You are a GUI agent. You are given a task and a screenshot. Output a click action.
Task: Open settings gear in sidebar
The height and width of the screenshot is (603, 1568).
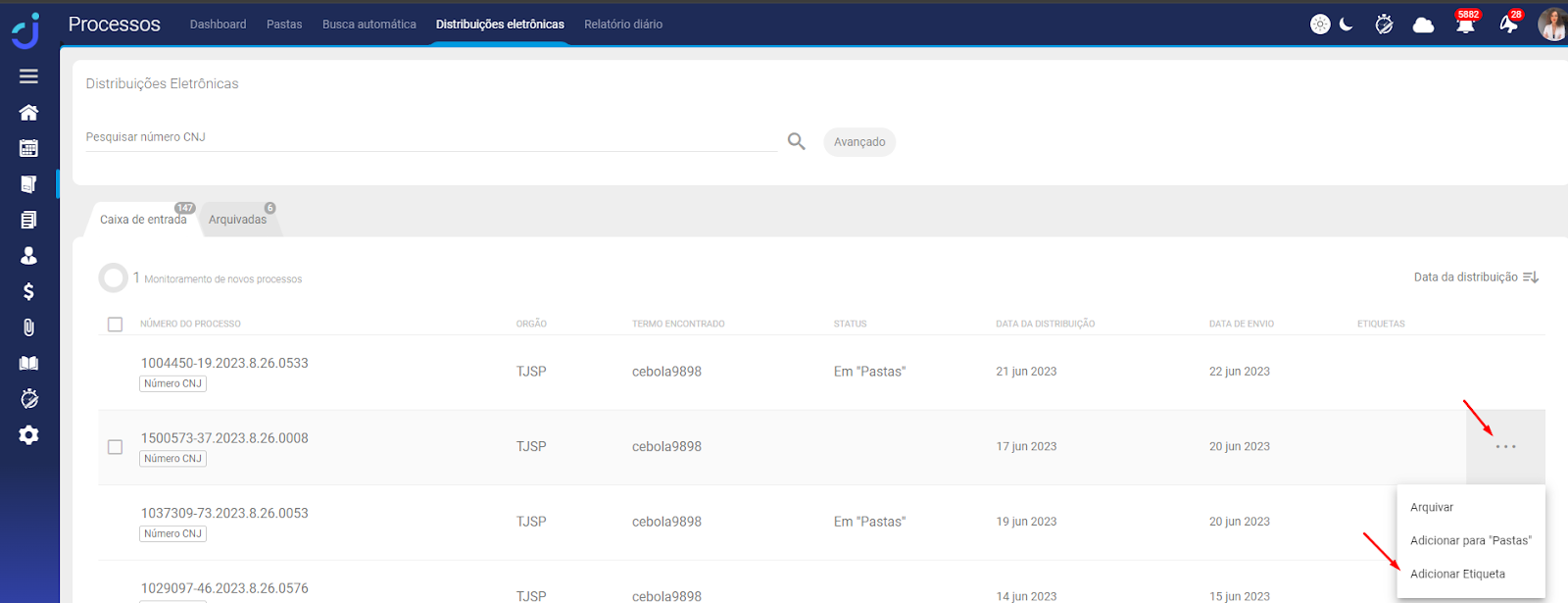tap(28, 434)
